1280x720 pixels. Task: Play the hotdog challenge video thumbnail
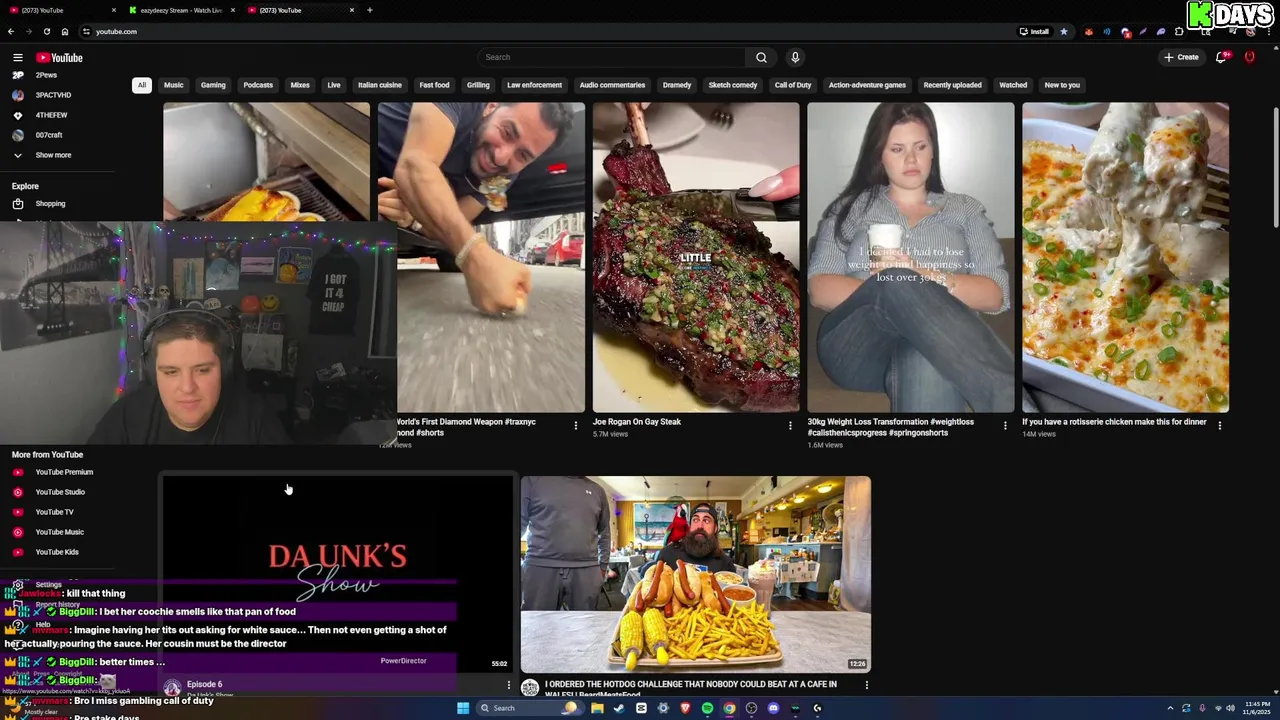(695, 574)
